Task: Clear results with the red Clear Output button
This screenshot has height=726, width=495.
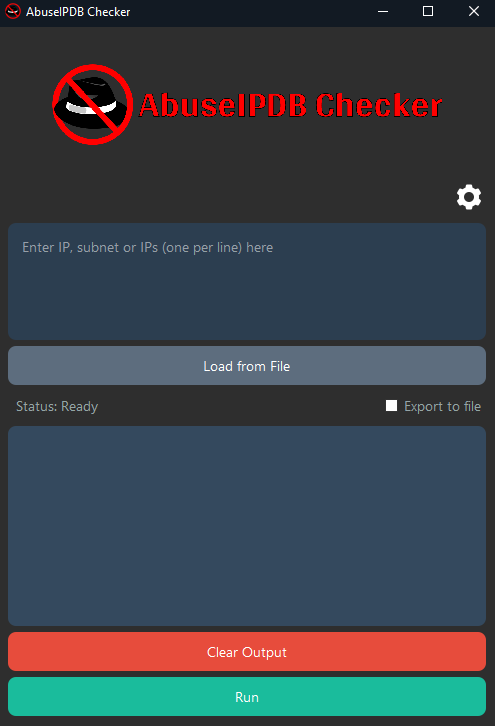Action: pos(247,651)
